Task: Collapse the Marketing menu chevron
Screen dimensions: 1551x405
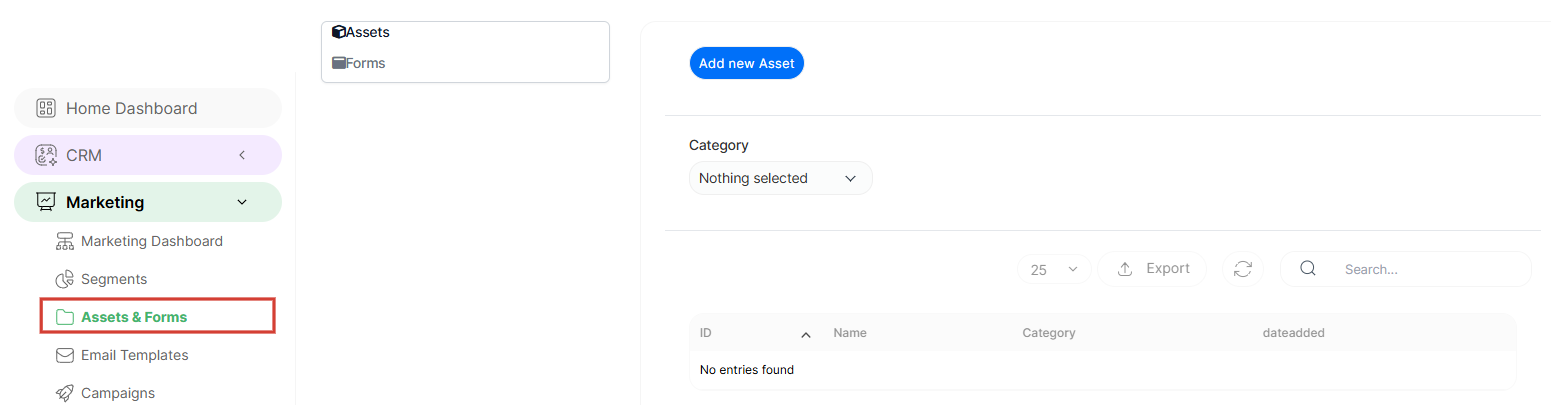Action: click(242, 202)
